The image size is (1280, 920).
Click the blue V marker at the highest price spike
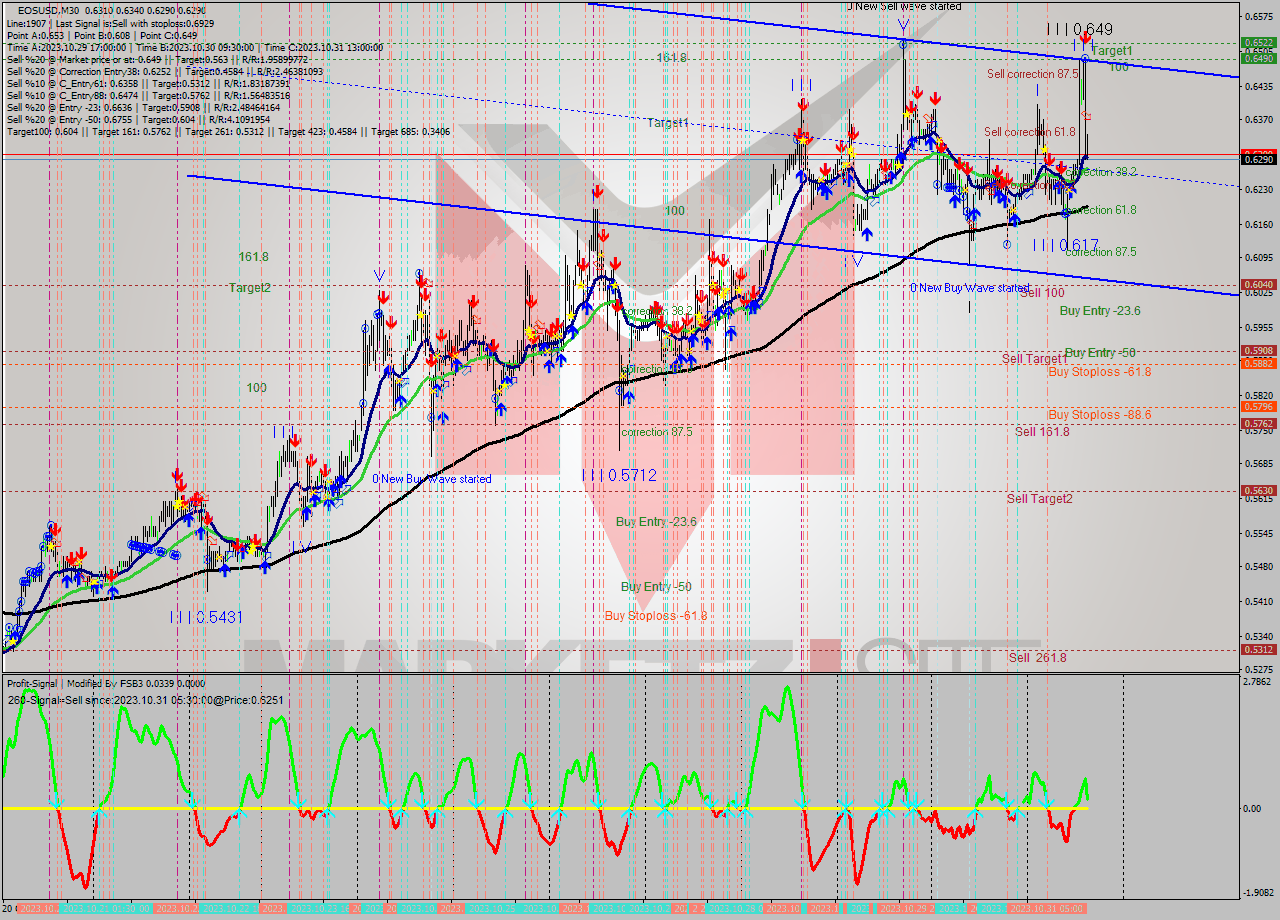coord(903,24)
